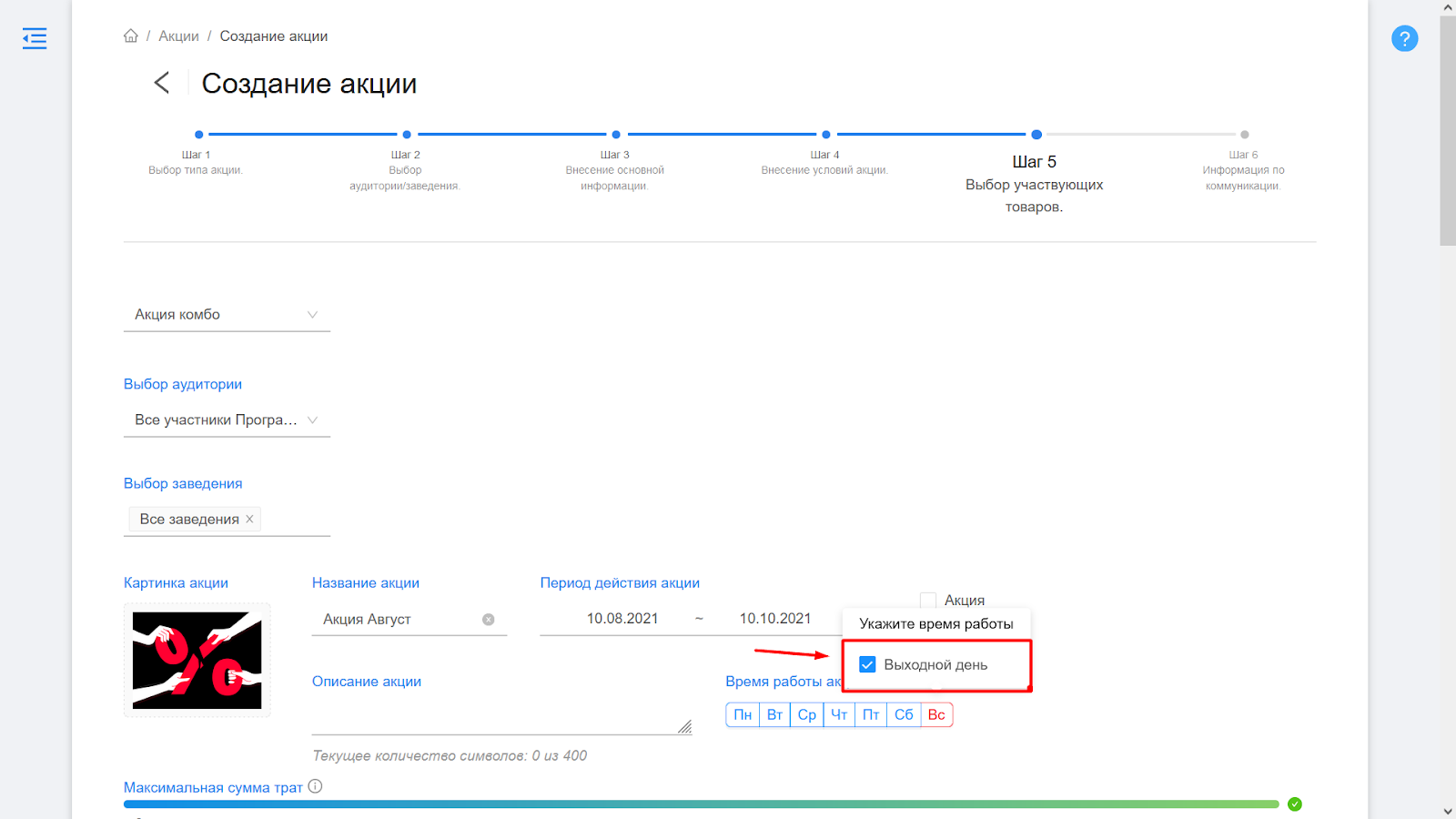Viewport: 1456px width, 819px height.
Task: Go to Шаг 4 Внесение условий акции
Action: coord(824,155)
